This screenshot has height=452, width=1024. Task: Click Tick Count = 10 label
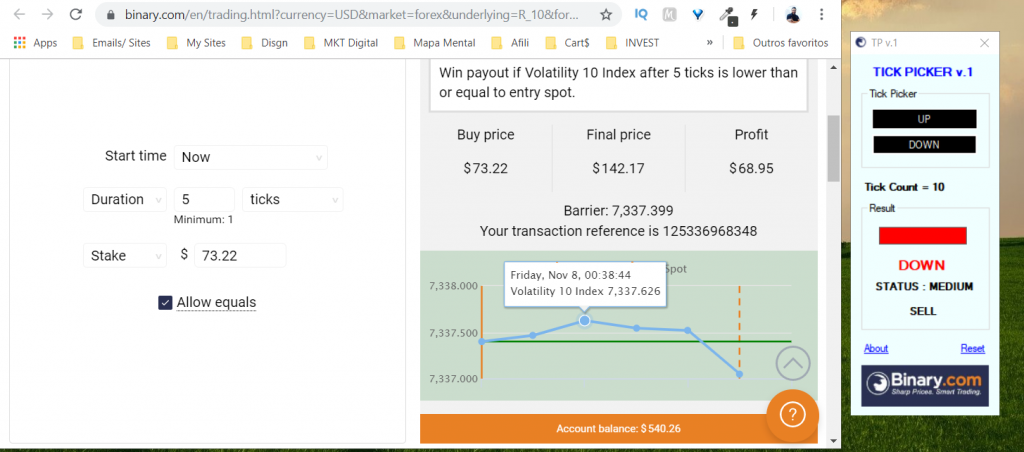click(x=904, y=187)
